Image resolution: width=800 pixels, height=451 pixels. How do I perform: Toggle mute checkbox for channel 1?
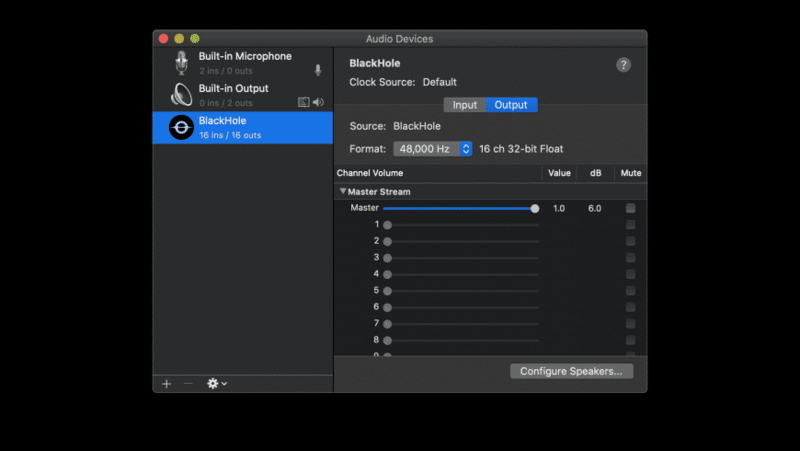(631, 224)
